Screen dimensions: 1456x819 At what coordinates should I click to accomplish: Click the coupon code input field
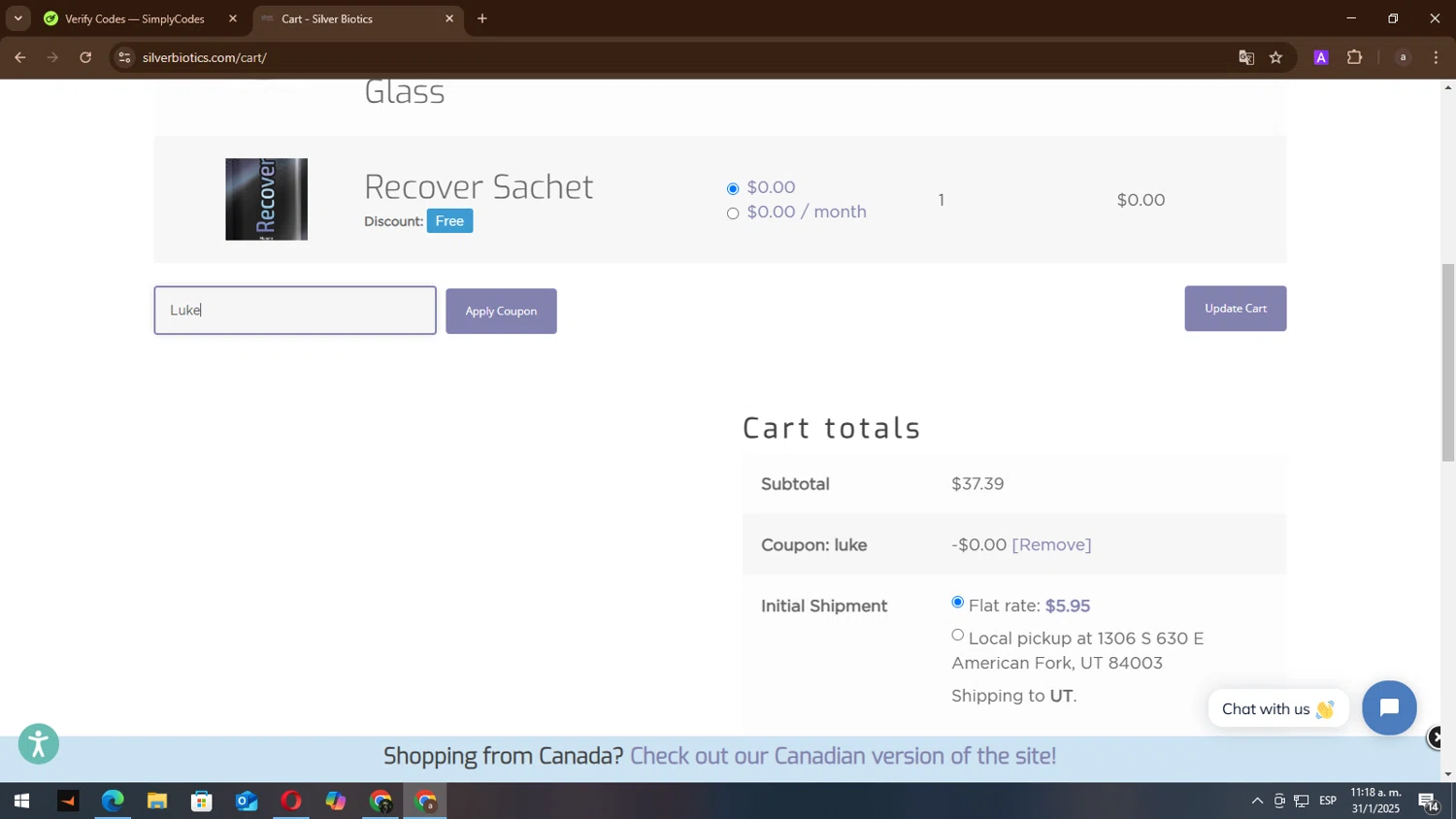coord(295,311)
